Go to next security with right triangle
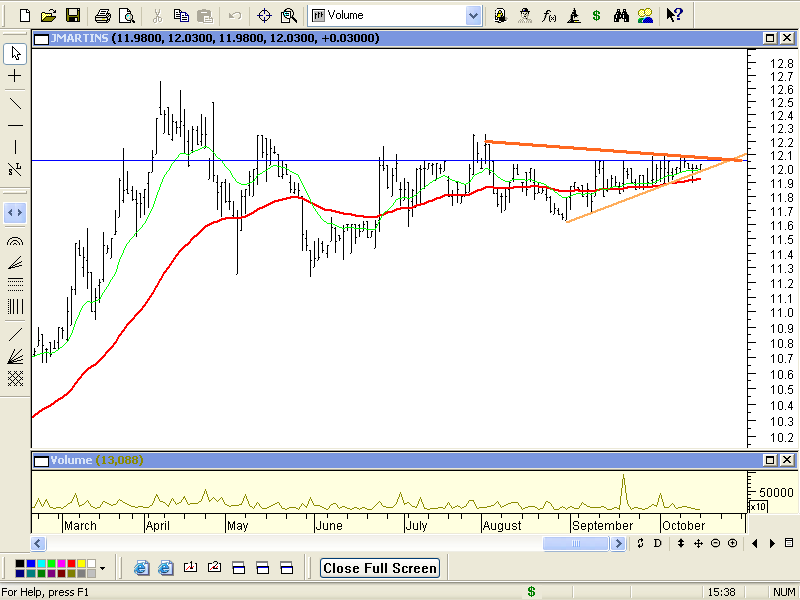This screenshot has width=800, height=600. 772,543
